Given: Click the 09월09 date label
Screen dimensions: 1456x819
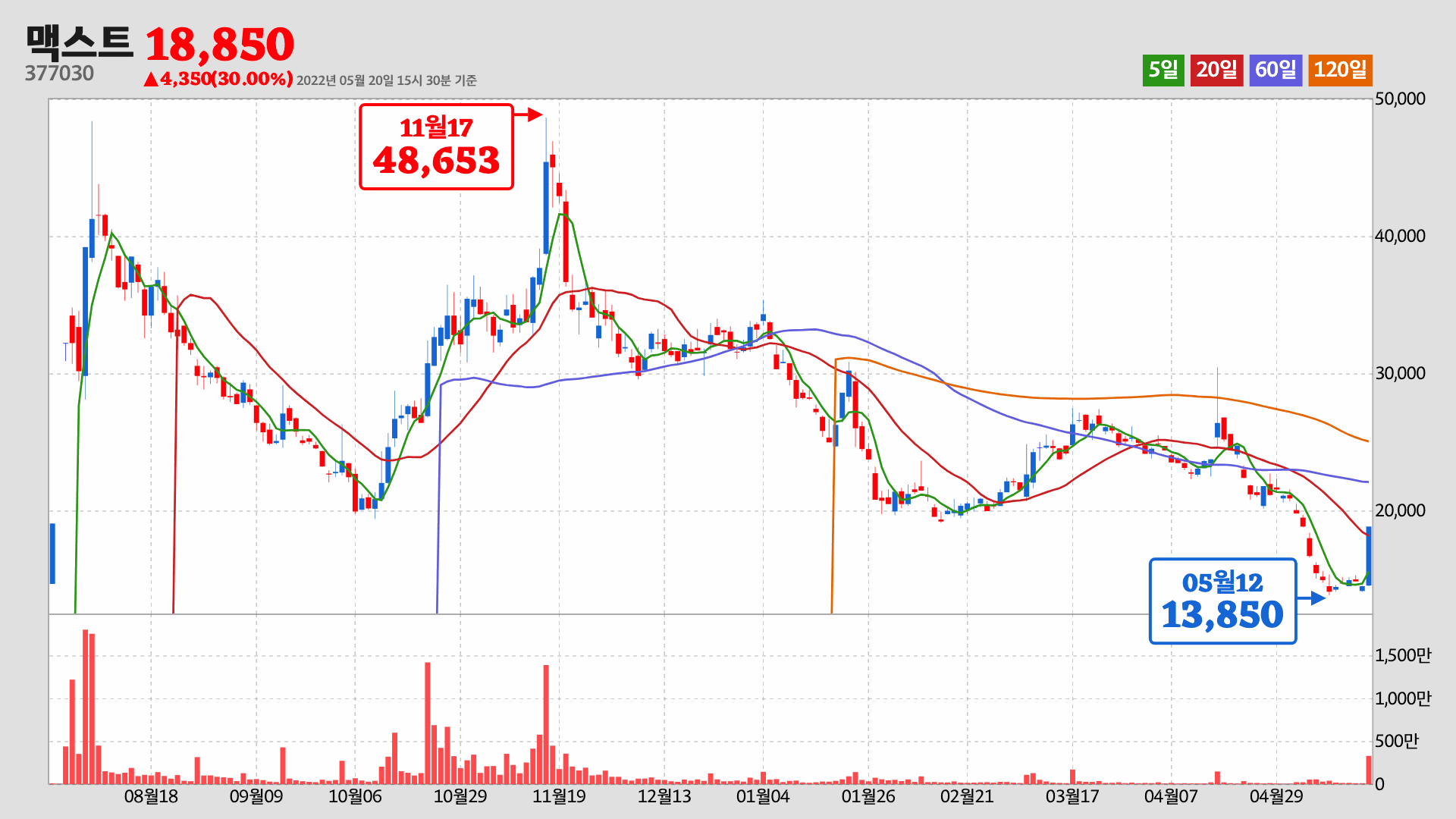Looking at the screenshot, I should 256,796.
